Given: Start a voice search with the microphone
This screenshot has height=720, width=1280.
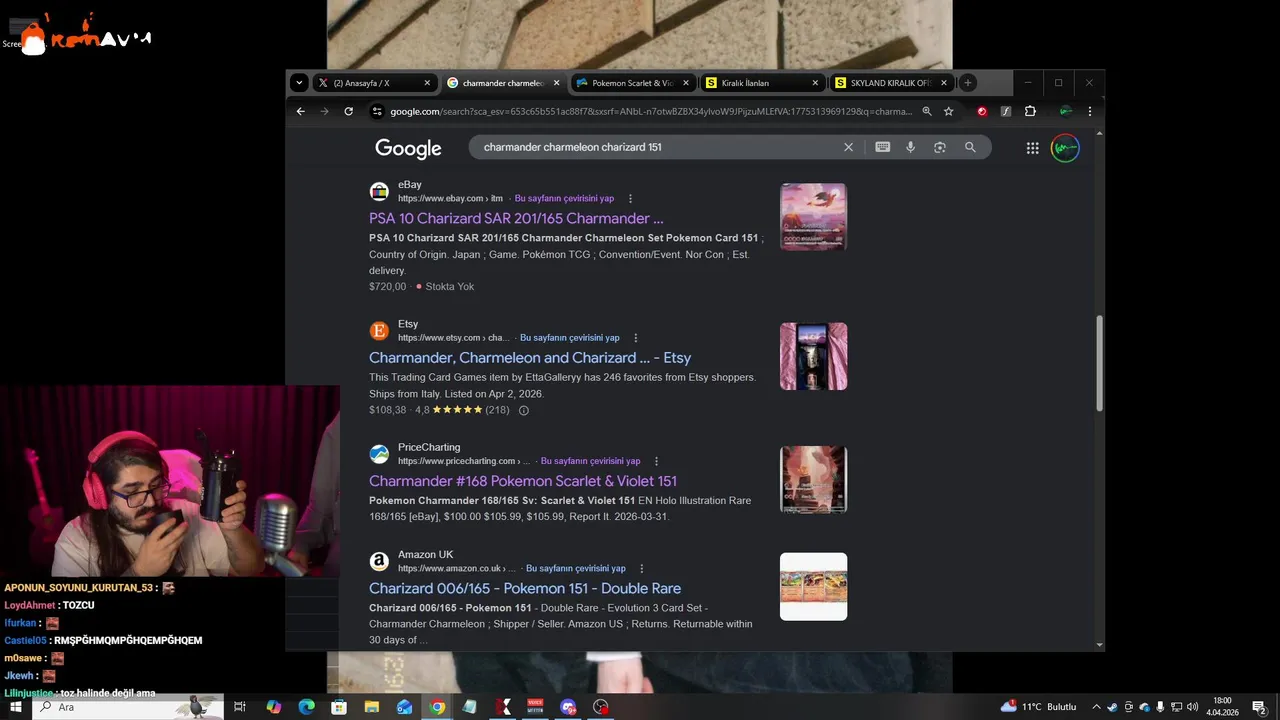Looking at the screenshot, I should pyautogui.click(x=910, y=147).
